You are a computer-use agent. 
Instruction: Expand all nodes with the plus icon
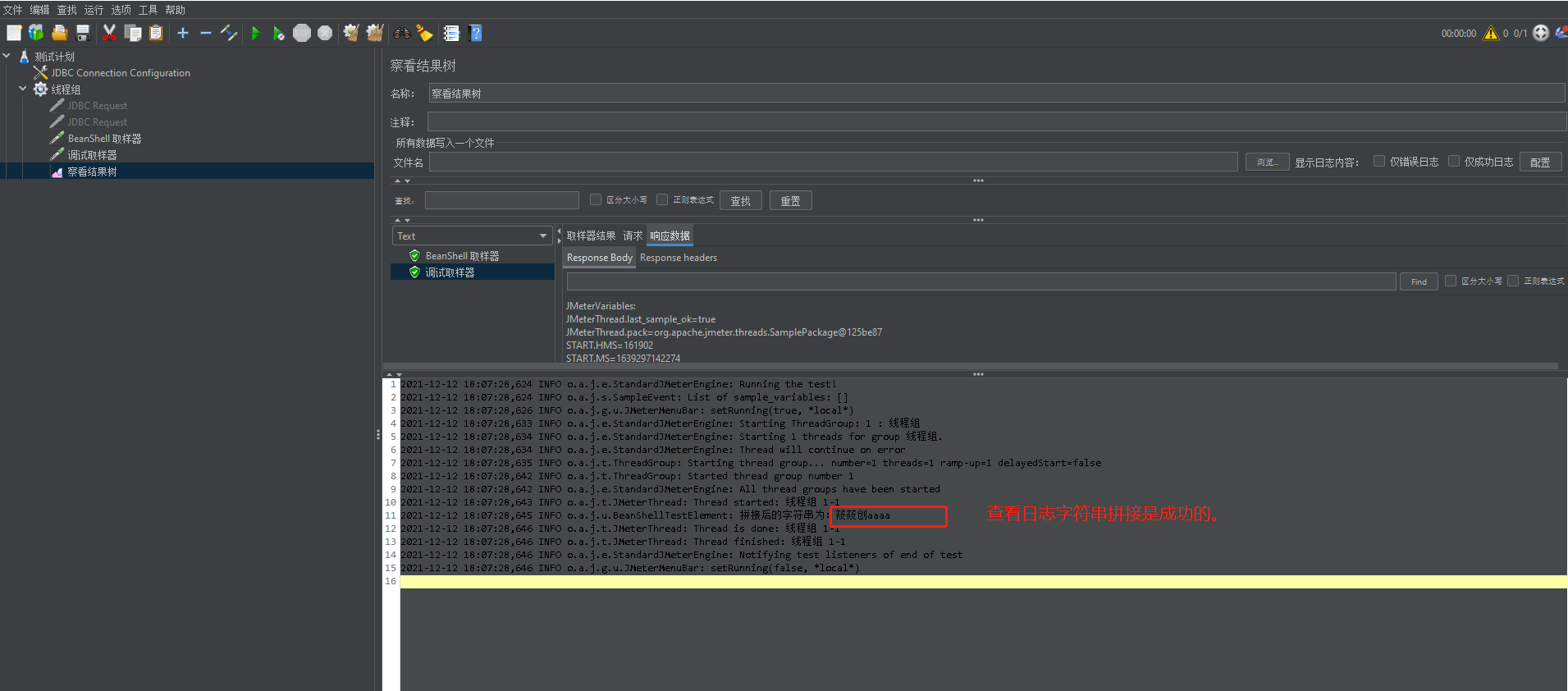(183, 33)
